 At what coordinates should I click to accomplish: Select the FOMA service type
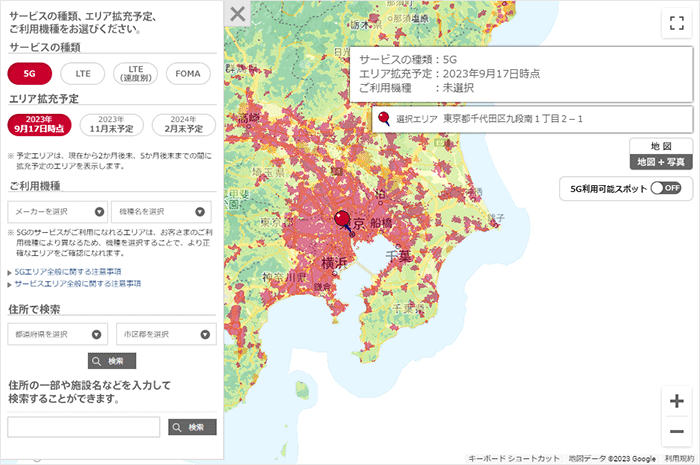click(x=188, y=74)
